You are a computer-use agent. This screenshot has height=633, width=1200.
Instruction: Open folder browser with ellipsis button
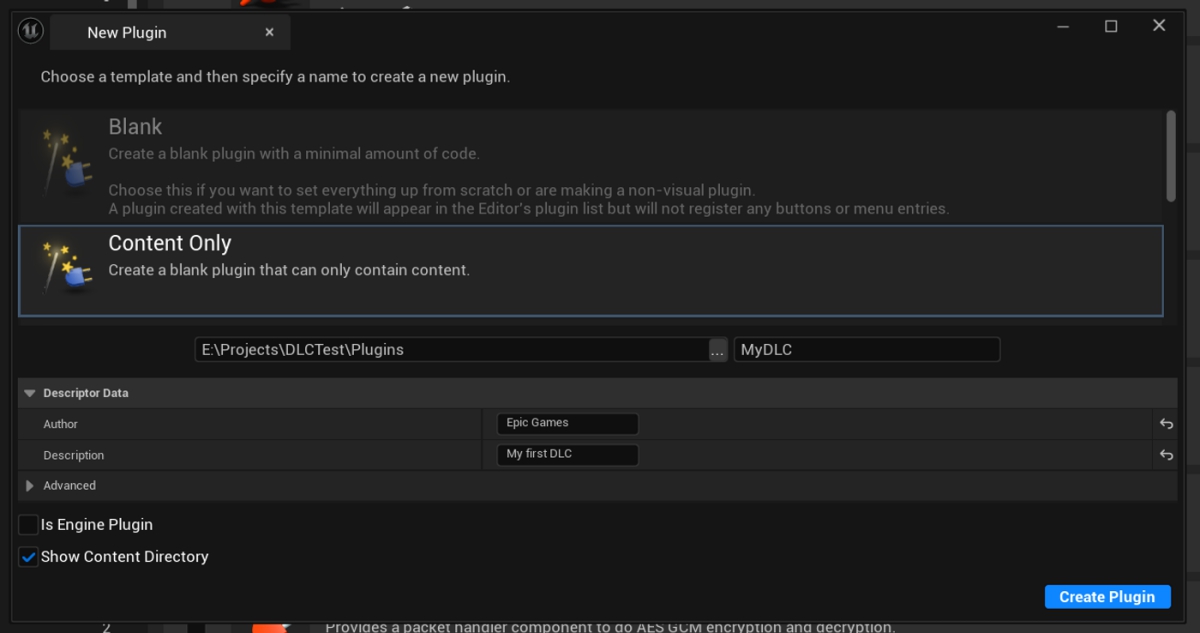(x=718, y=350)
